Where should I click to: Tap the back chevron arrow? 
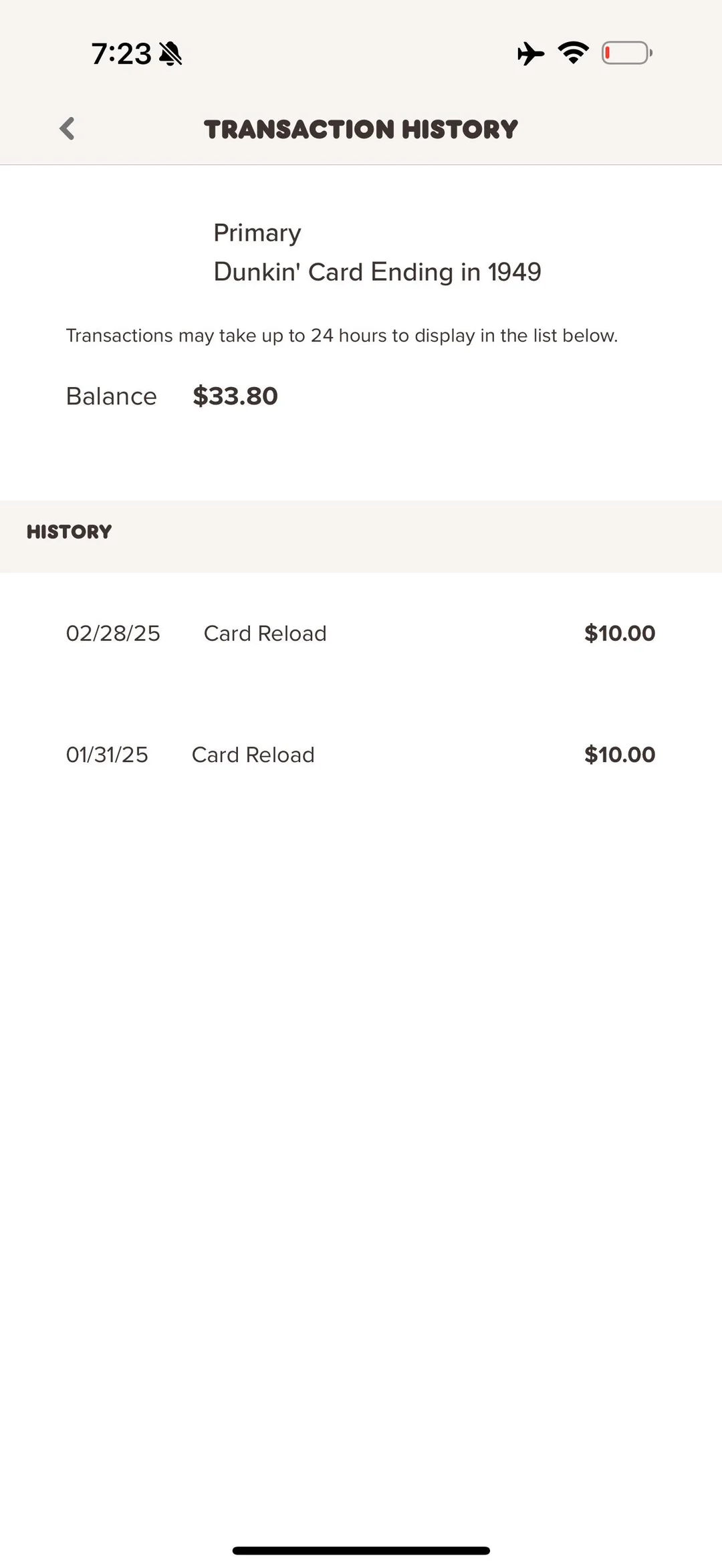point(67,128)
